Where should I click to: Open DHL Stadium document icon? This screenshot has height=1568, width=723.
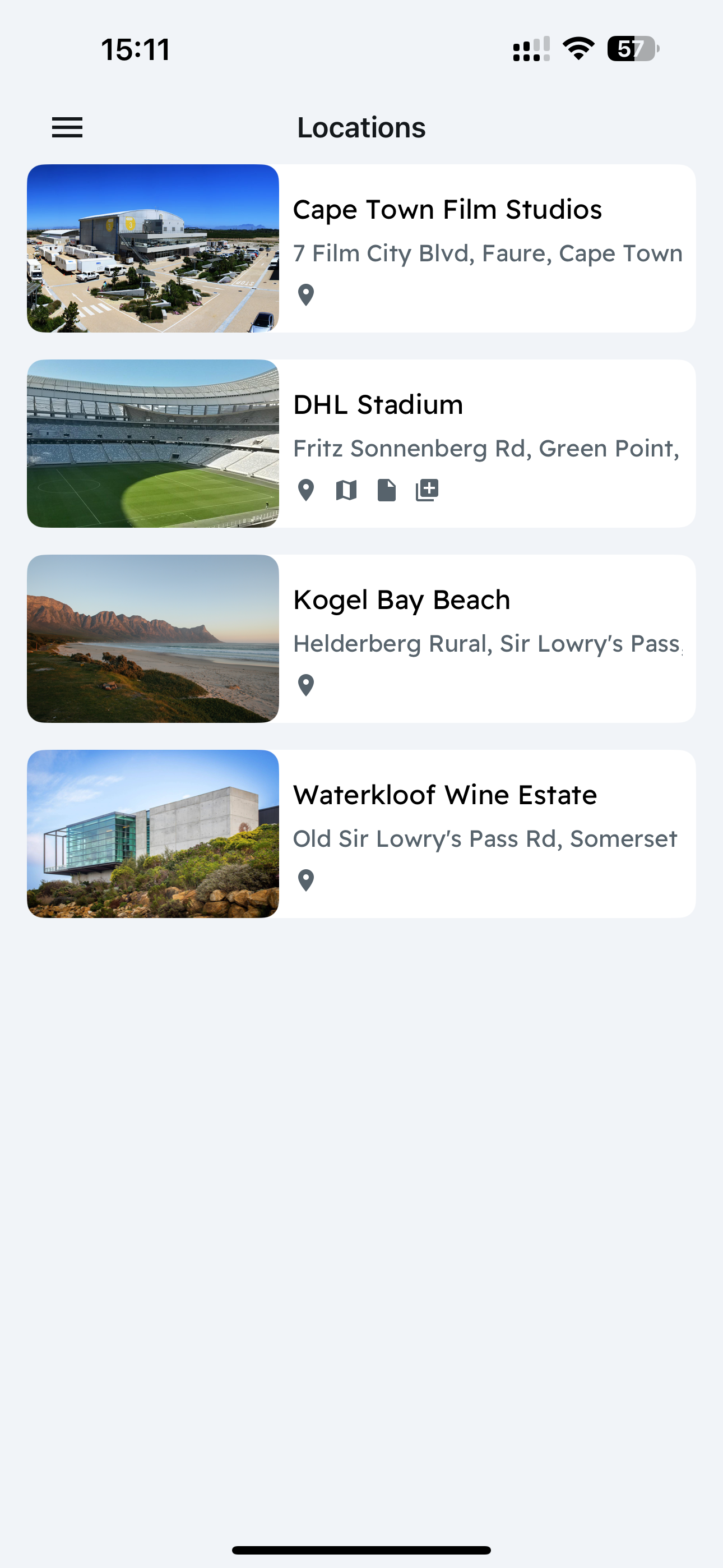(x=387, y=490)
